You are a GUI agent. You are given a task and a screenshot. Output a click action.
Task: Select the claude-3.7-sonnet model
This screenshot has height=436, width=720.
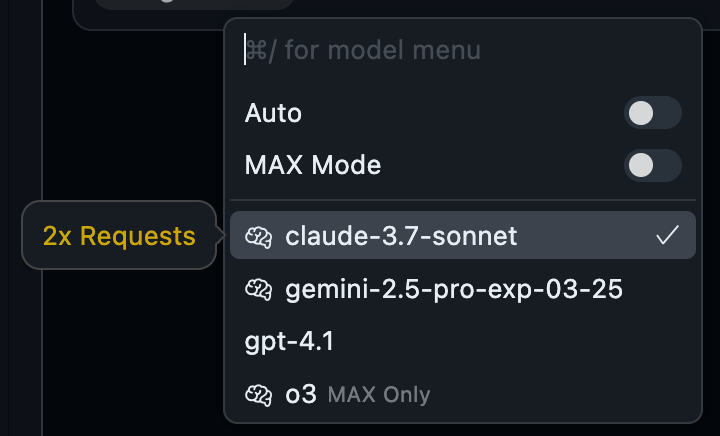click(x=463, y=235)
